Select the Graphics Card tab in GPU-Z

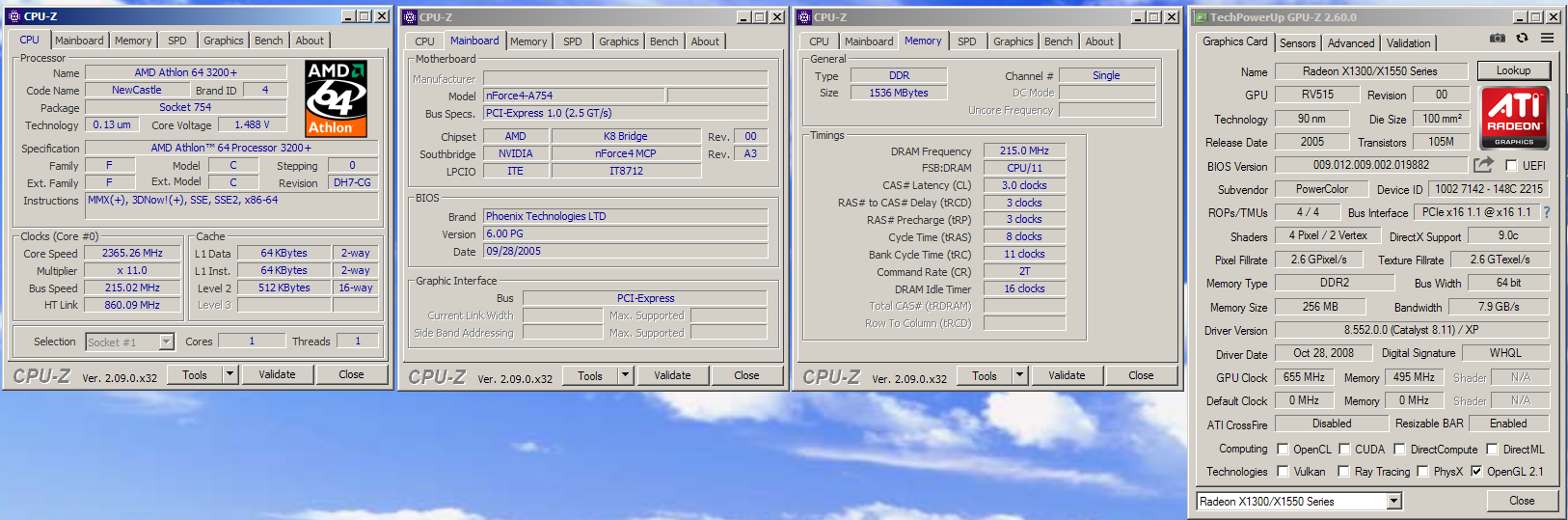tap(1235, 41)
